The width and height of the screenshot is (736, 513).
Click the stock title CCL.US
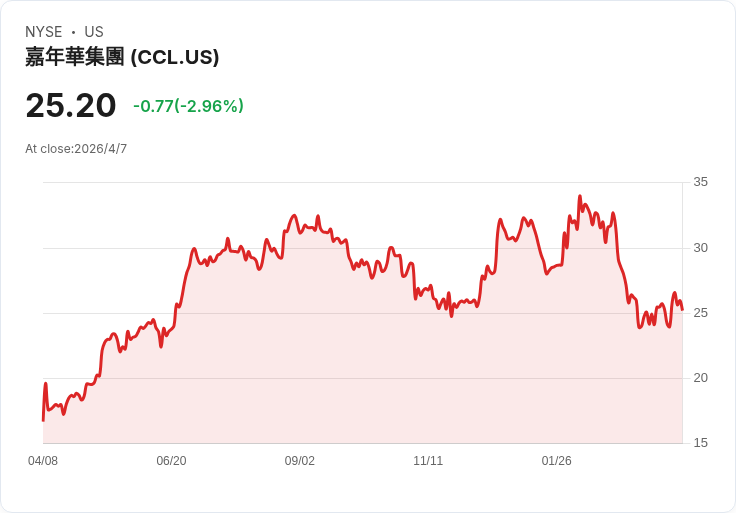[x=122, y=57]
